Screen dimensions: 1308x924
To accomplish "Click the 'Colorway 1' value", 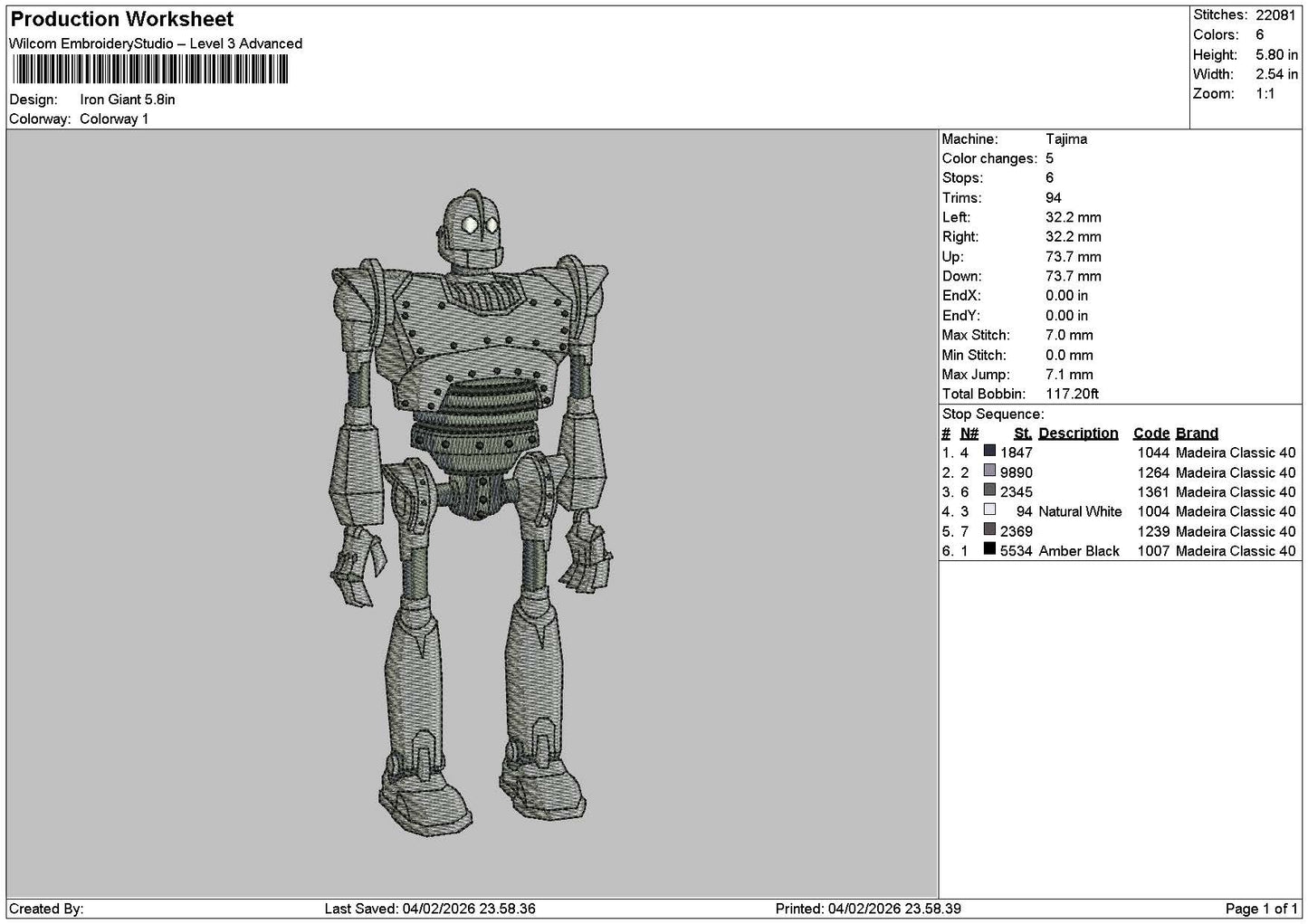I will (x=114, y=119).
